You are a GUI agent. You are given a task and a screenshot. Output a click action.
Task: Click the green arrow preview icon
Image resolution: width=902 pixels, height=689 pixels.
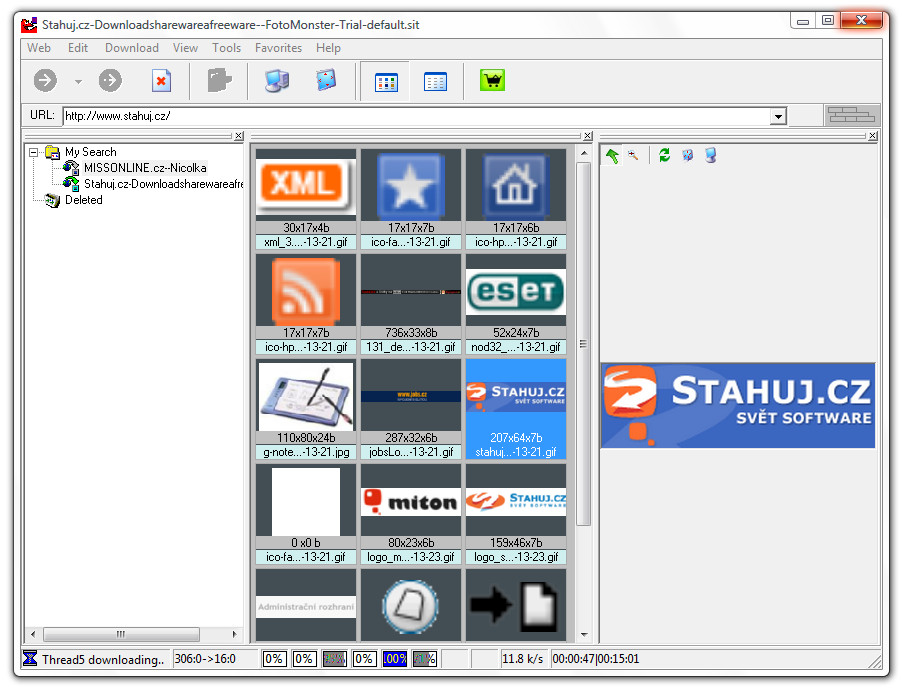click(612, 155)
